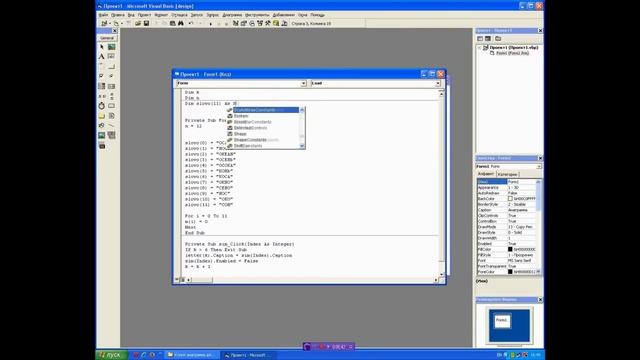Select the Timer control in the toolbox
This screenshot has height=360, width=640.
(x=102, y=106)
